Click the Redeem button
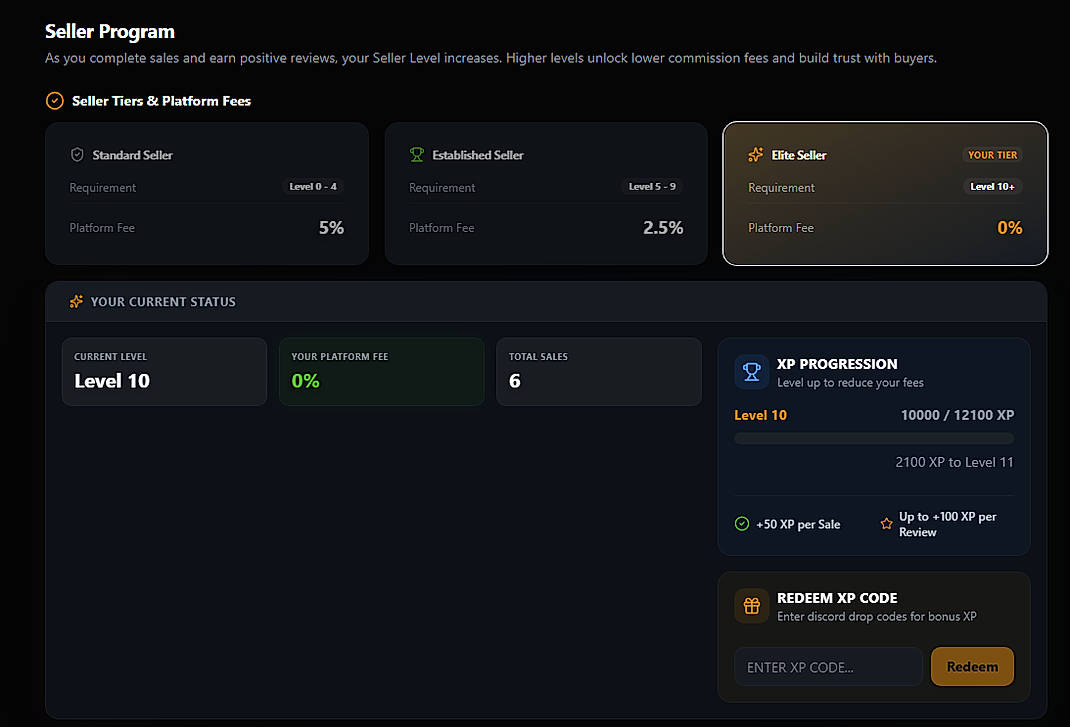The height and width of the screenshot is (727, 1070). (x=972, y=667)
